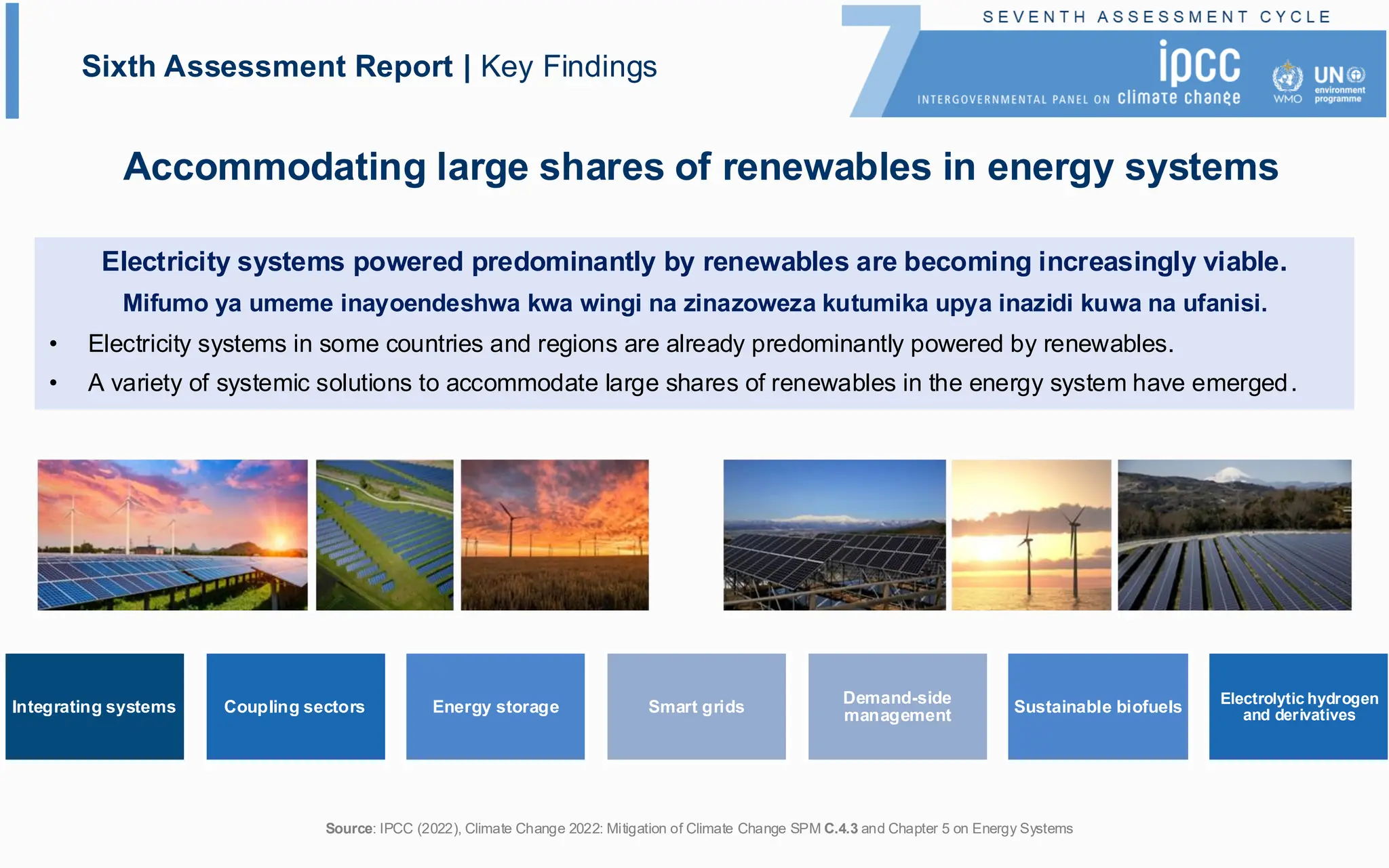Click the wind turbine orange sky field photo
Screen dimensions: 1389x868
[x=554, y=534]
